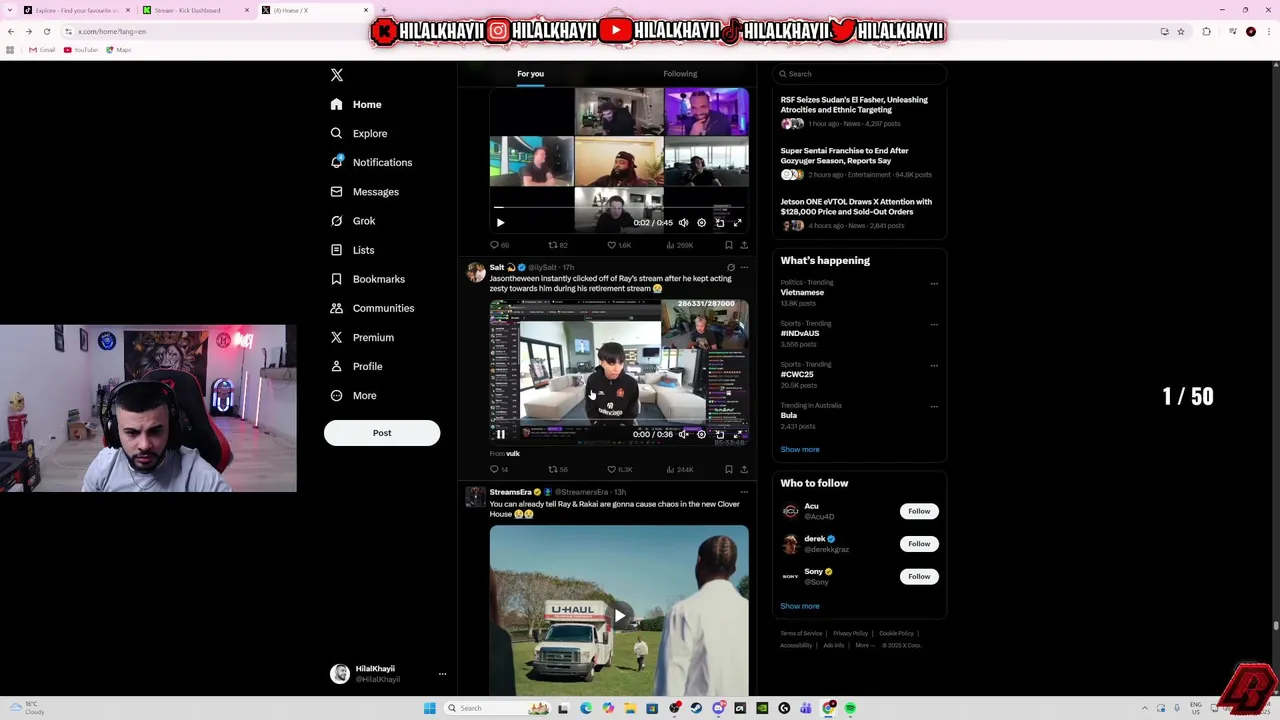Screen dimensions: 1280x720
Task: Reply to Salt's post with 14 replies
Action: point(498,469)
